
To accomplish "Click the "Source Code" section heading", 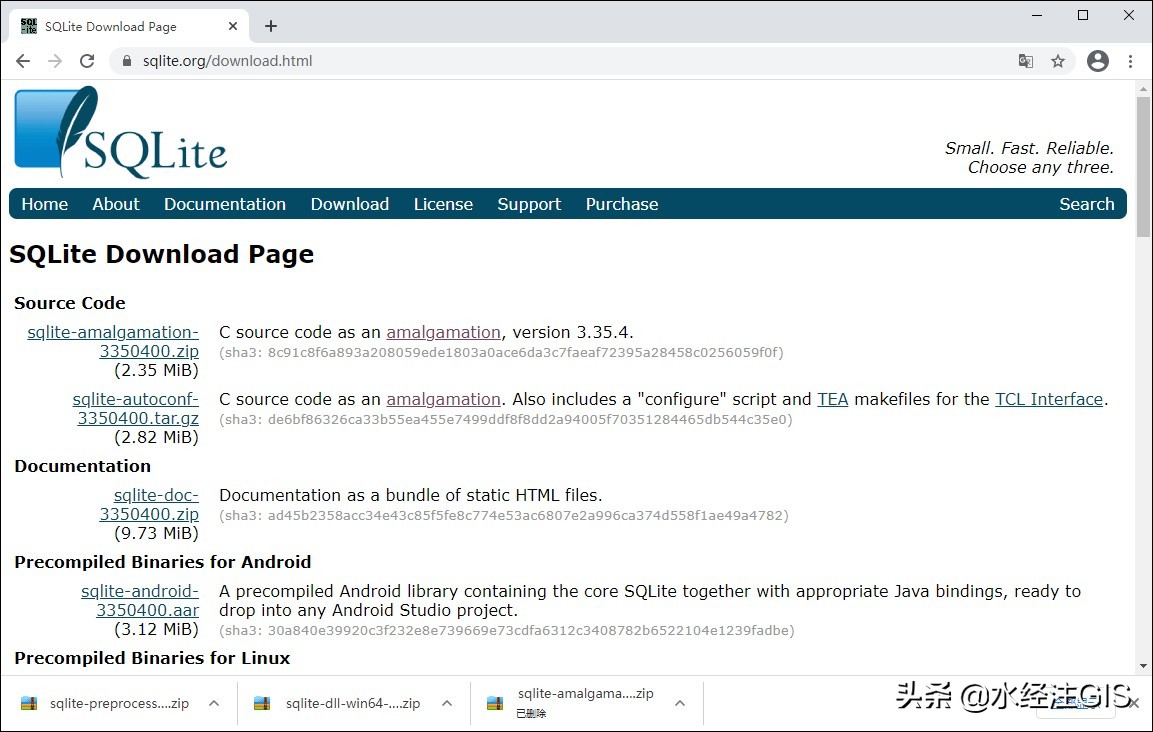I will point(70,303).
